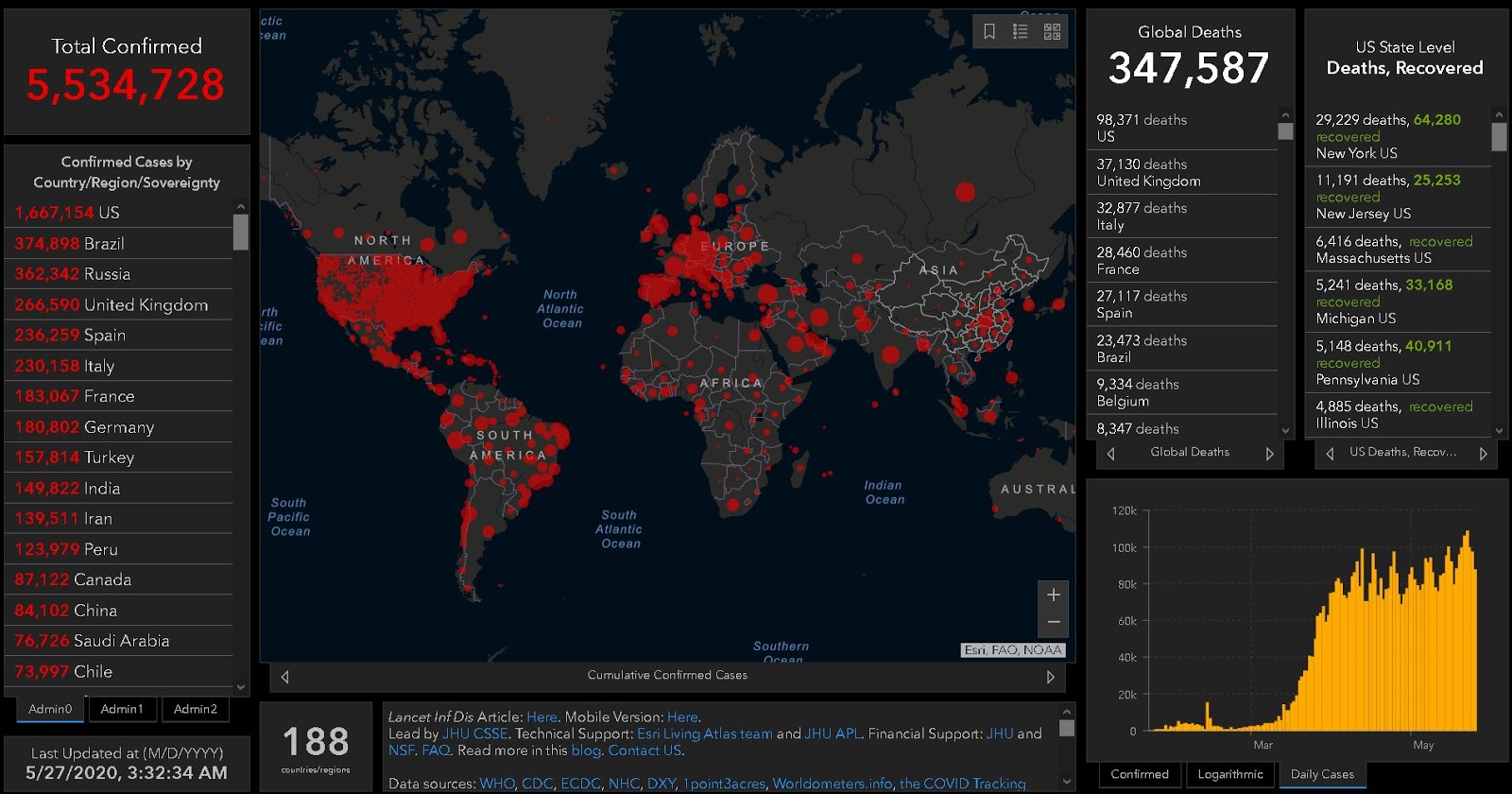This screenshot has height=794, width=1512.
Task: Next panel arrow beside US Deaths, Recov...
Action: coord(1484,454)
